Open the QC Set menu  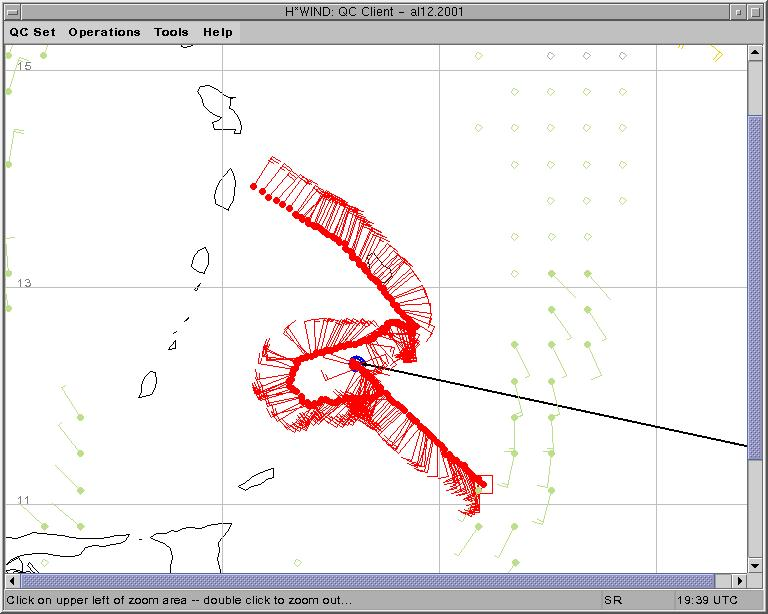(x=33, y=32)
